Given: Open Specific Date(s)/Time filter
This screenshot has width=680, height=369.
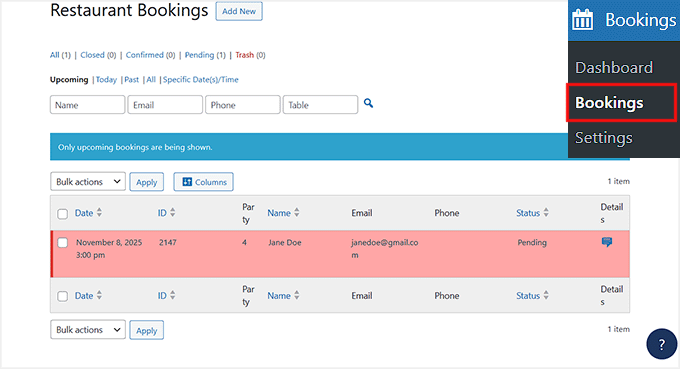Looking at the screenshot, I should [x=201, y=80].
